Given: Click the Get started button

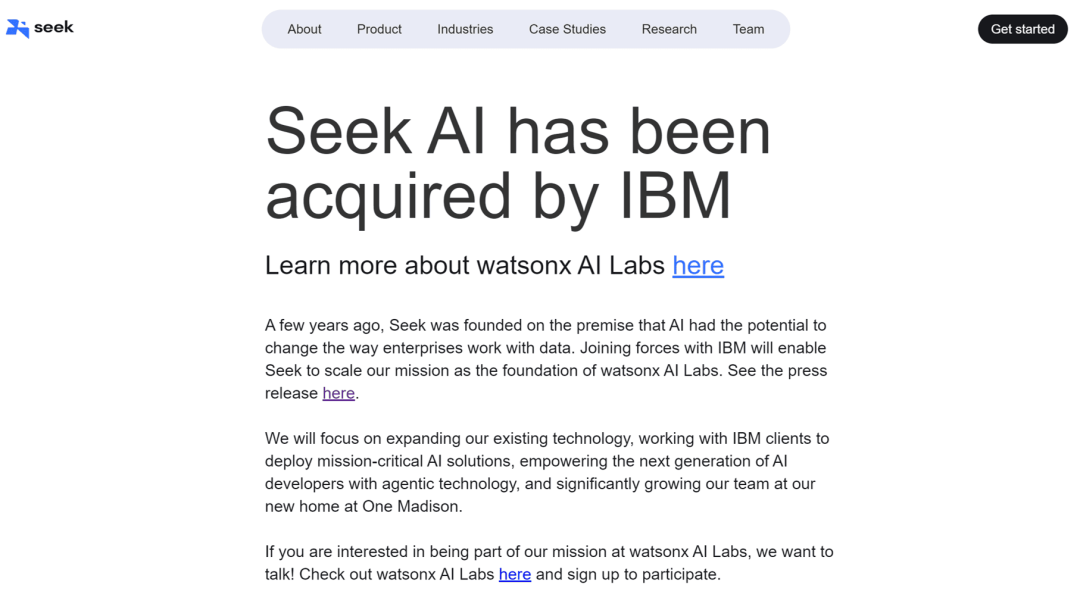Looking at the screenshot, I should [x=1023, y=29].
